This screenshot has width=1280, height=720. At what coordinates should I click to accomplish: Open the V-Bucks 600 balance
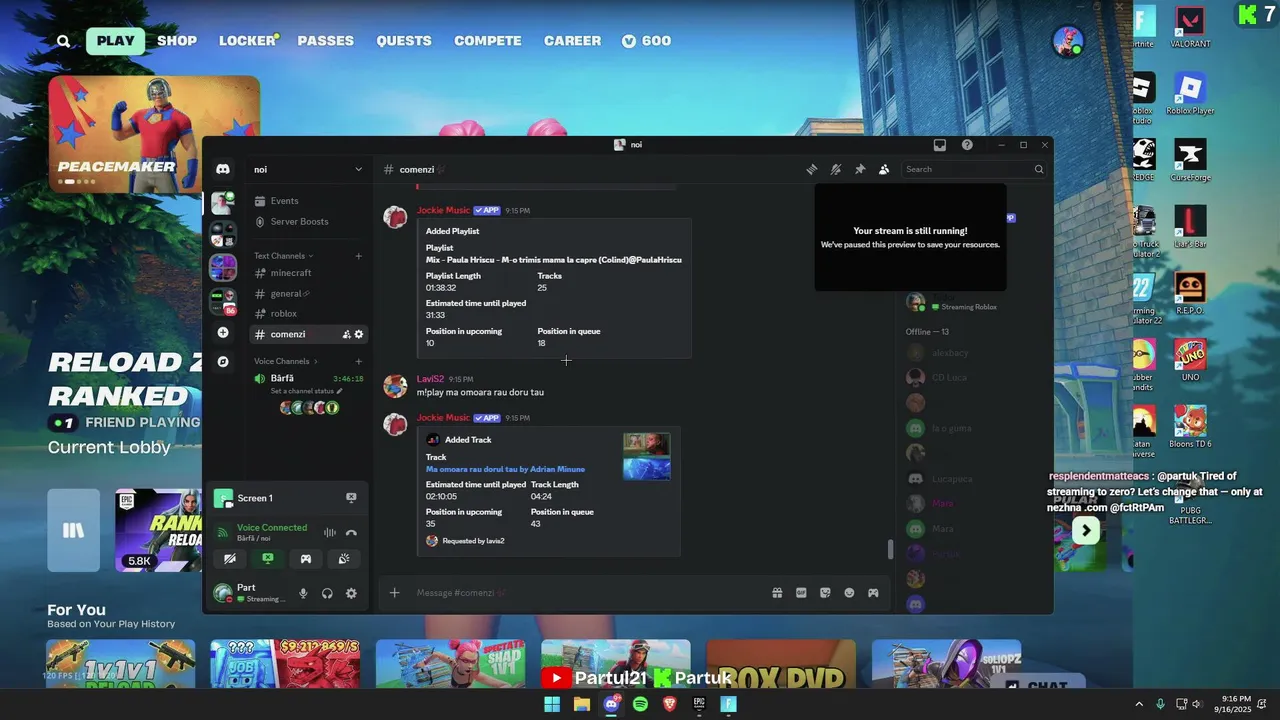tap(646, 41)
